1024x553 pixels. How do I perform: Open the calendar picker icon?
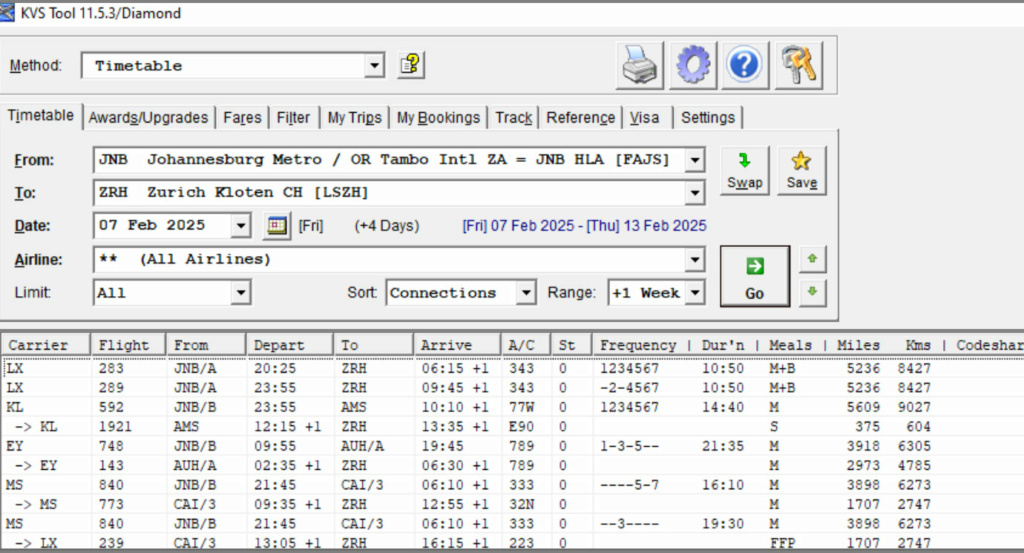click(x=277, y=226)
